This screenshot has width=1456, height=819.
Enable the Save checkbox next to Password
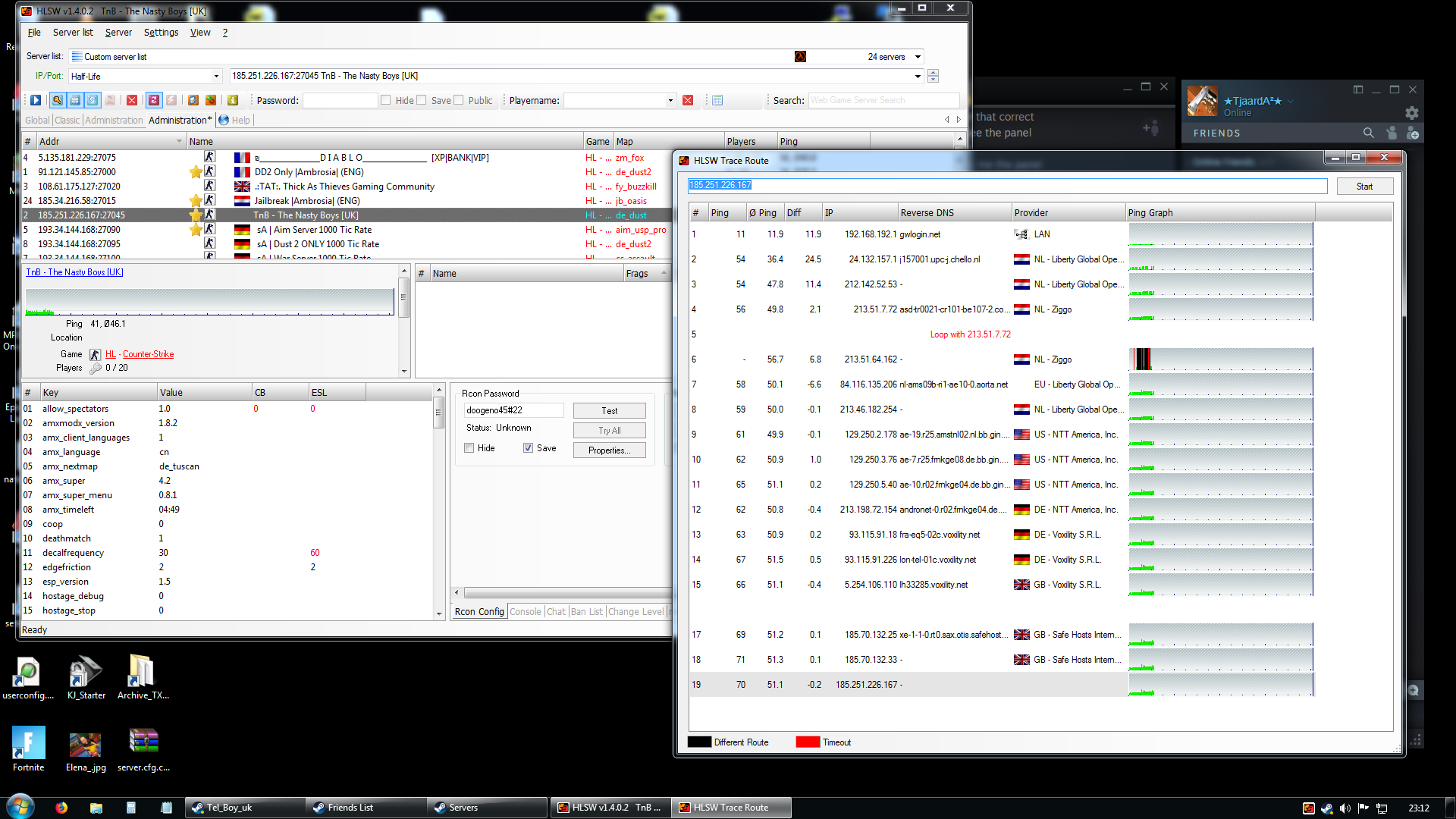pos(422,100)
